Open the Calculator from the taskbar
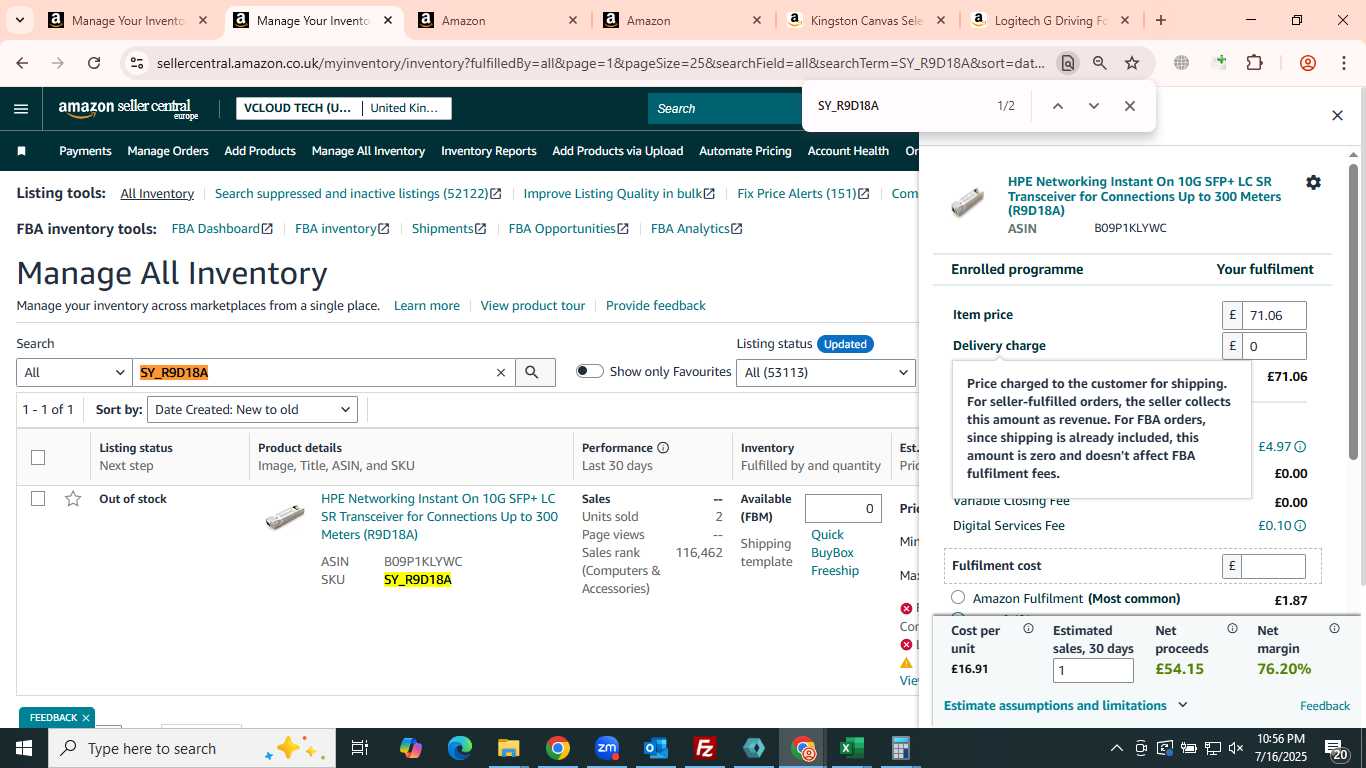Viewport: 1366px width, 768px height. 900,748
